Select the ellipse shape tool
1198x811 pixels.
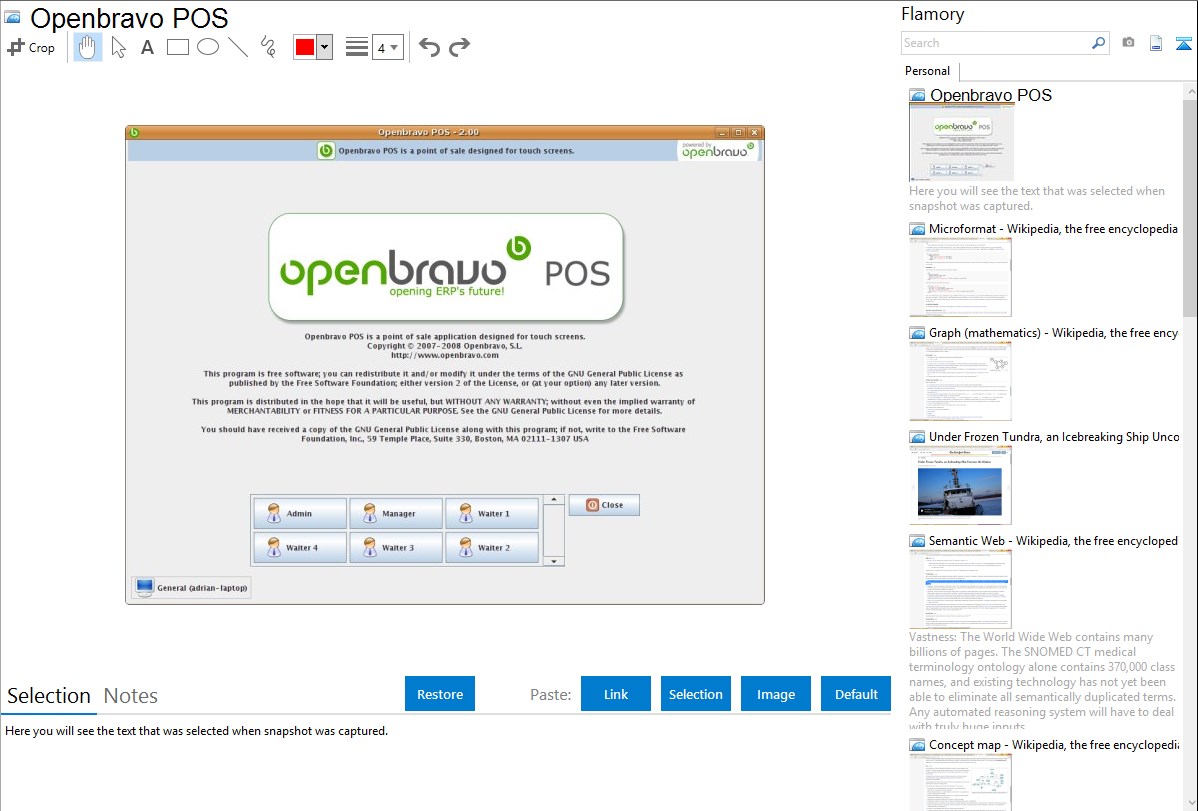click(x=208, y=47)
